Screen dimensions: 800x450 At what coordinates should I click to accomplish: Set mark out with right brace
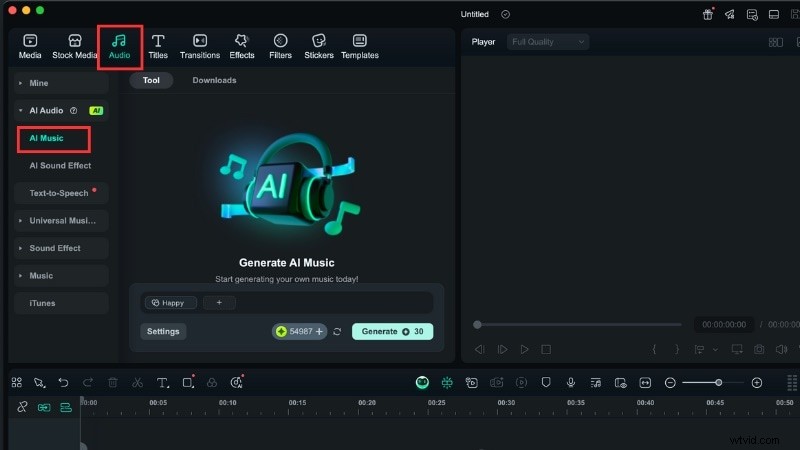pos(677,349)
